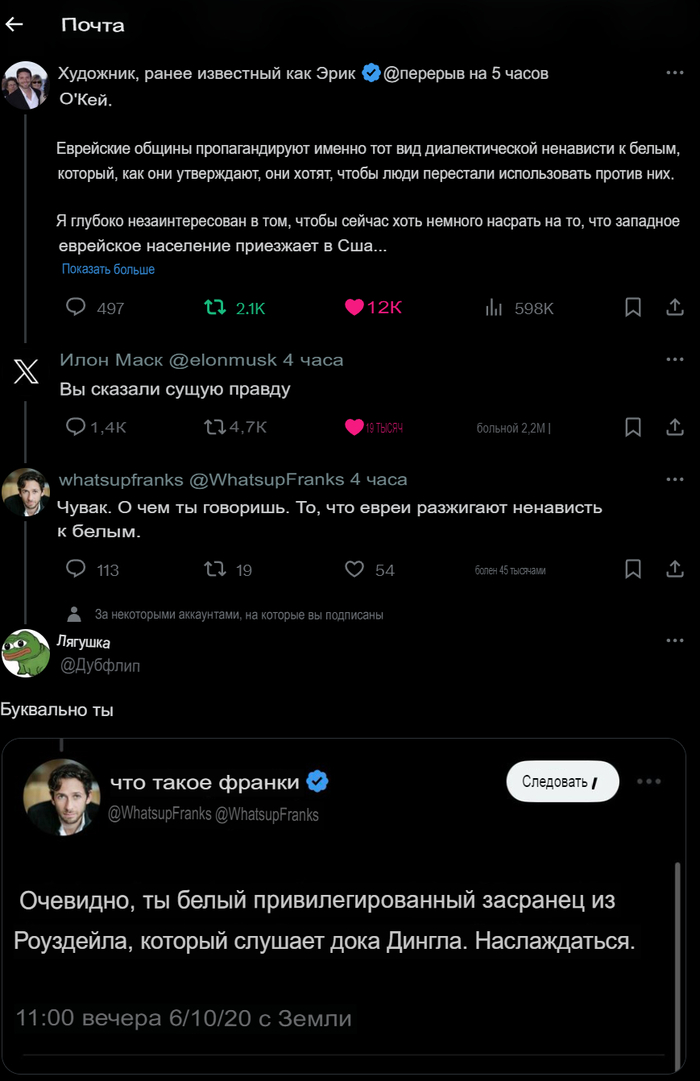Image resolution: width=700 pixels, height=1081 pixels.
Task: Open options menu in the quoted франки tweet
Action: tap(649, 783)
